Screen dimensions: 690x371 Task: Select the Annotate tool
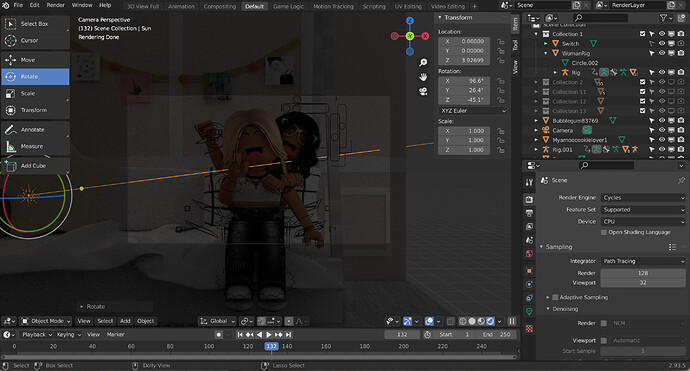pyautogui.click(x=35, y=130)
